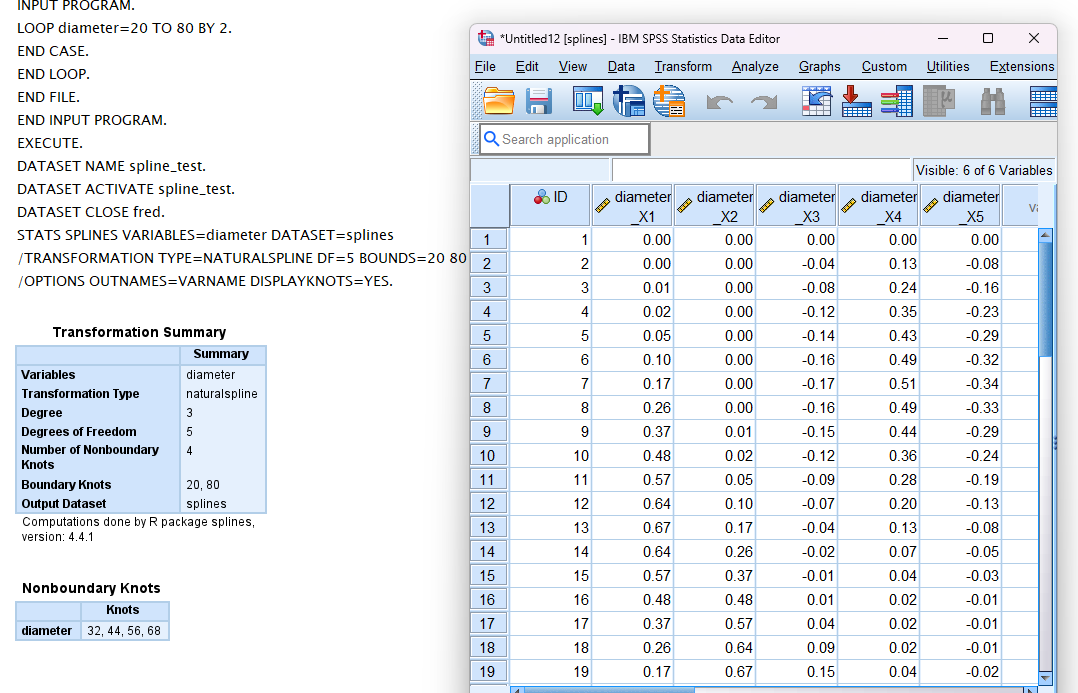Click the Run descriptive statistics mu icon
The image size is (1078, 693).
pyautogui.click(x=939, y=101)
